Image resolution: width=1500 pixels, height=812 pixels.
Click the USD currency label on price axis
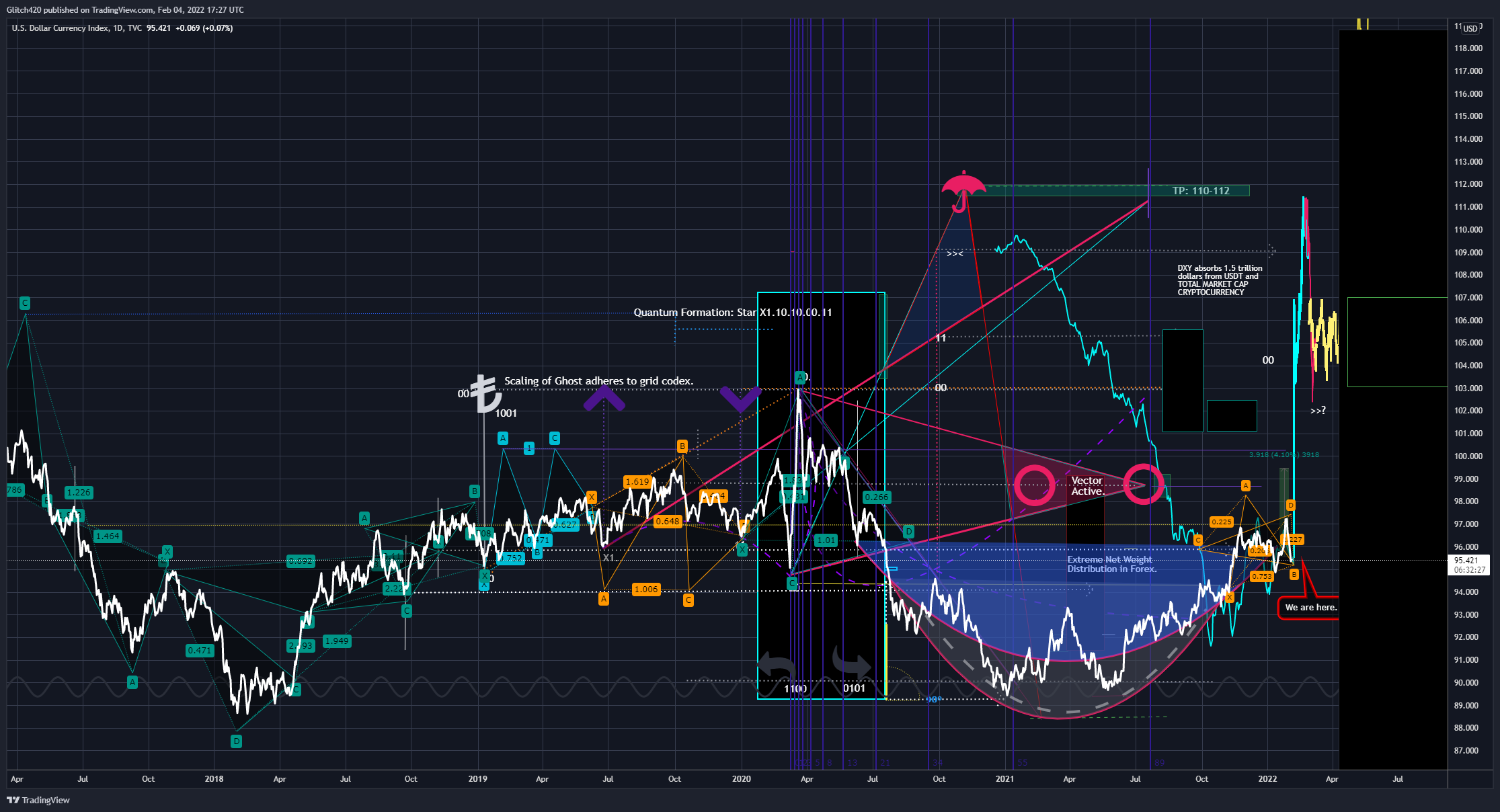(x=1470, y=28)
